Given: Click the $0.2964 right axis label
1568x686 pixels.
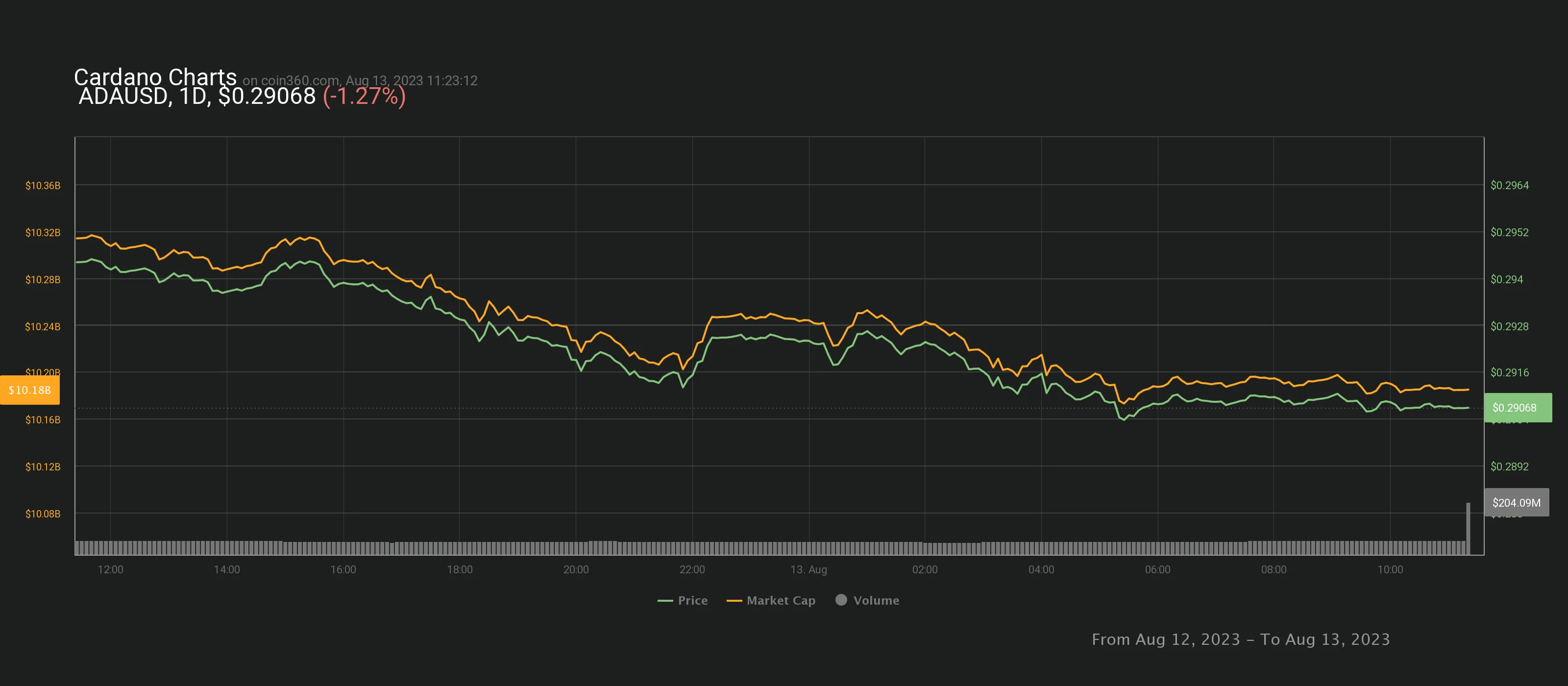Looking at the screenshot, I should [1509, 186].
